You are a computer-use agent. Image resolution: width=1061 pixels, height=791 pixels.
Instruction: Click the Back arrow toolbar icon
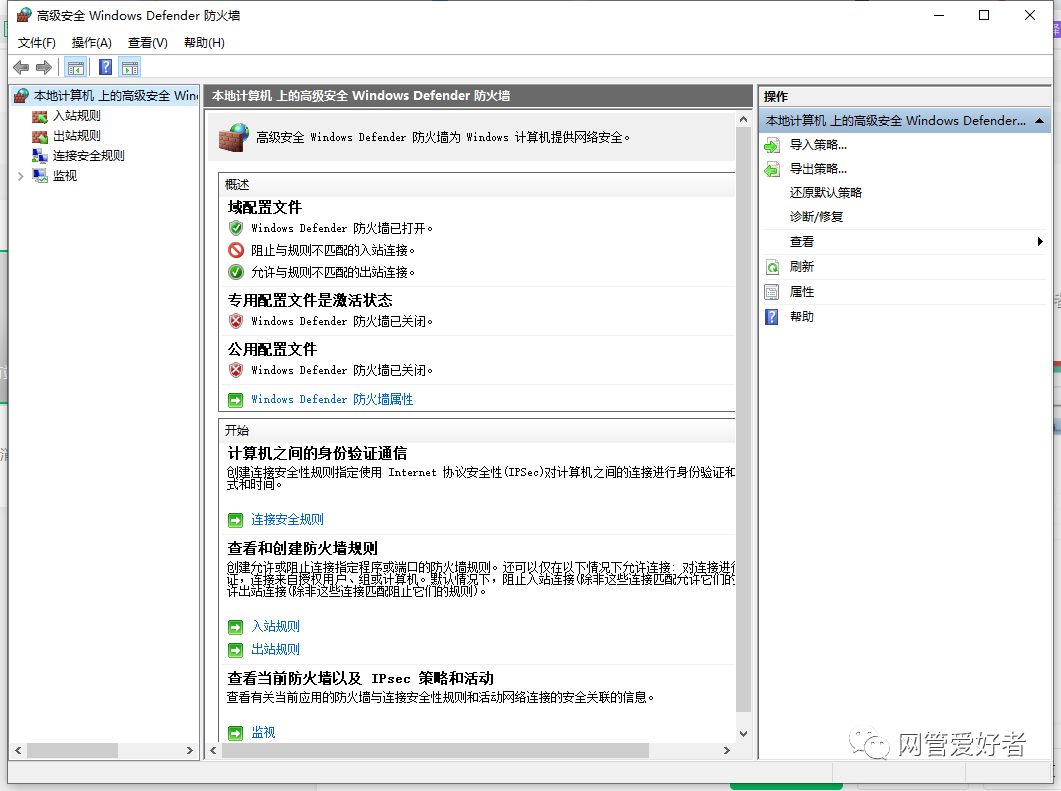pos(21,68)
